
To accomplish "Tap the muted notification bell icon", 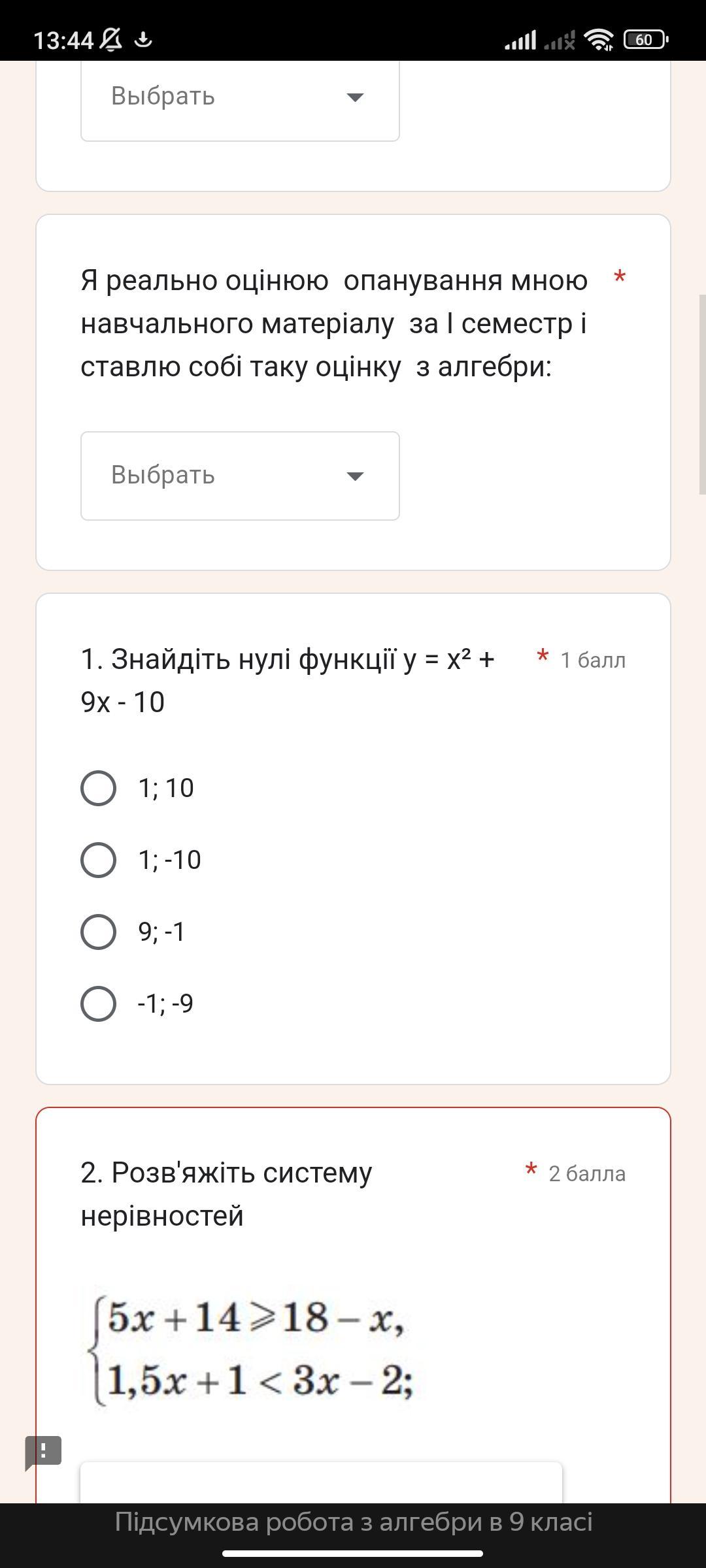I will [111, 40].
